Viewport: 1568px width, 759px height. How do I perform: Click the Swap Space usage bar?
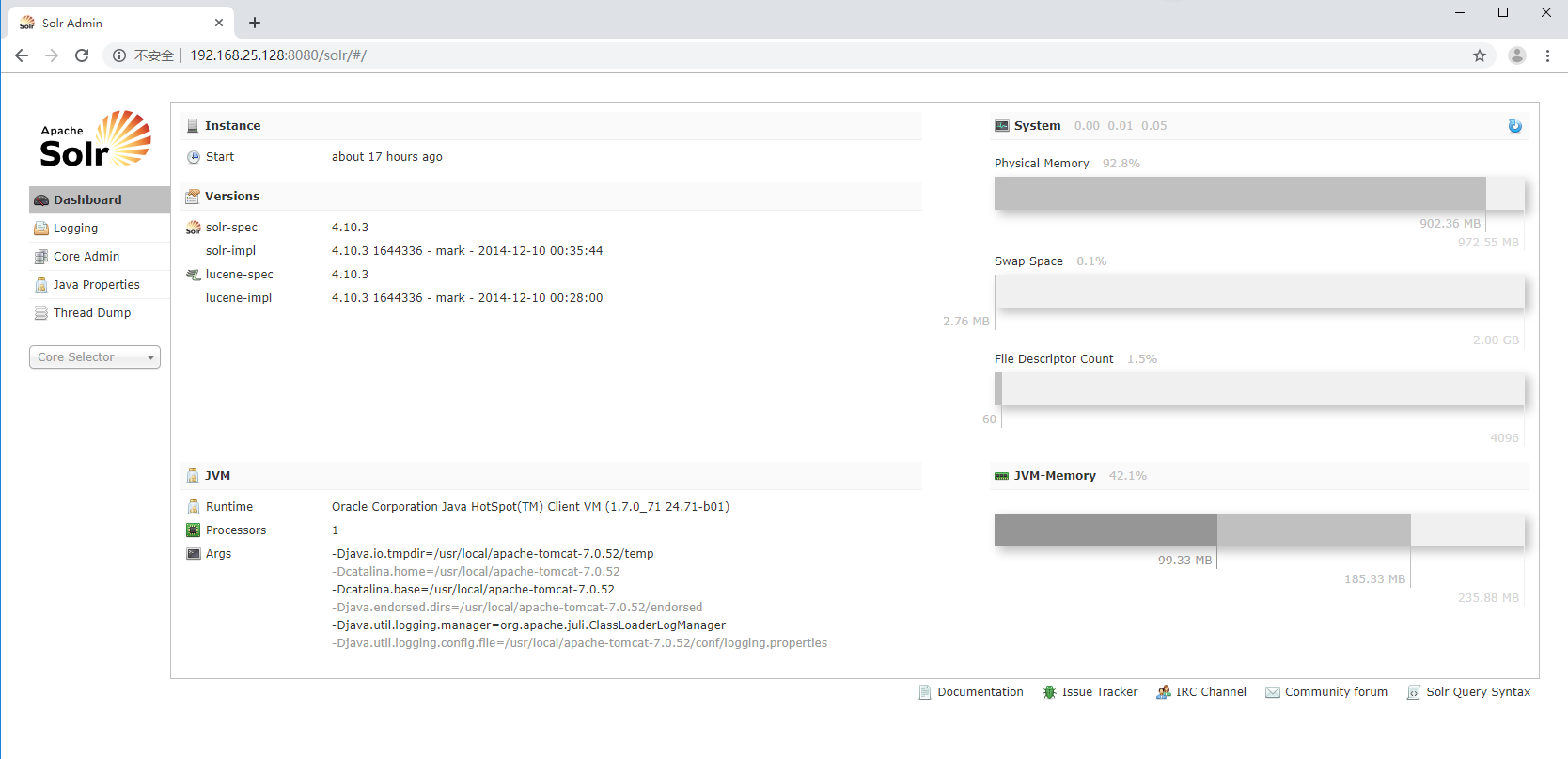click(1260, 292)
